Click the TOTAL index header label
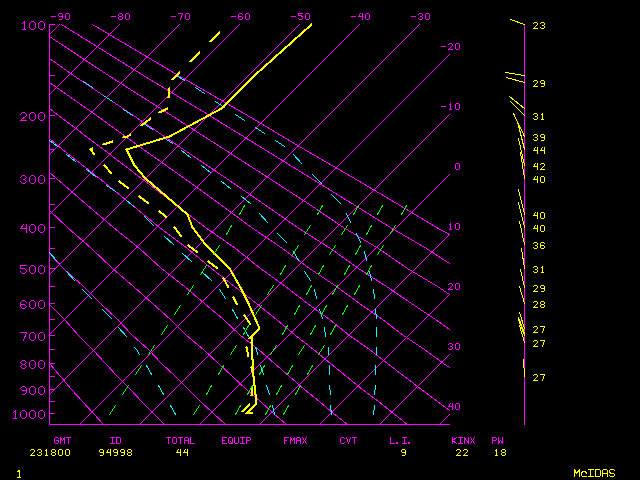The height and width of the screenshot is (480, 640). tap(181, 440)
